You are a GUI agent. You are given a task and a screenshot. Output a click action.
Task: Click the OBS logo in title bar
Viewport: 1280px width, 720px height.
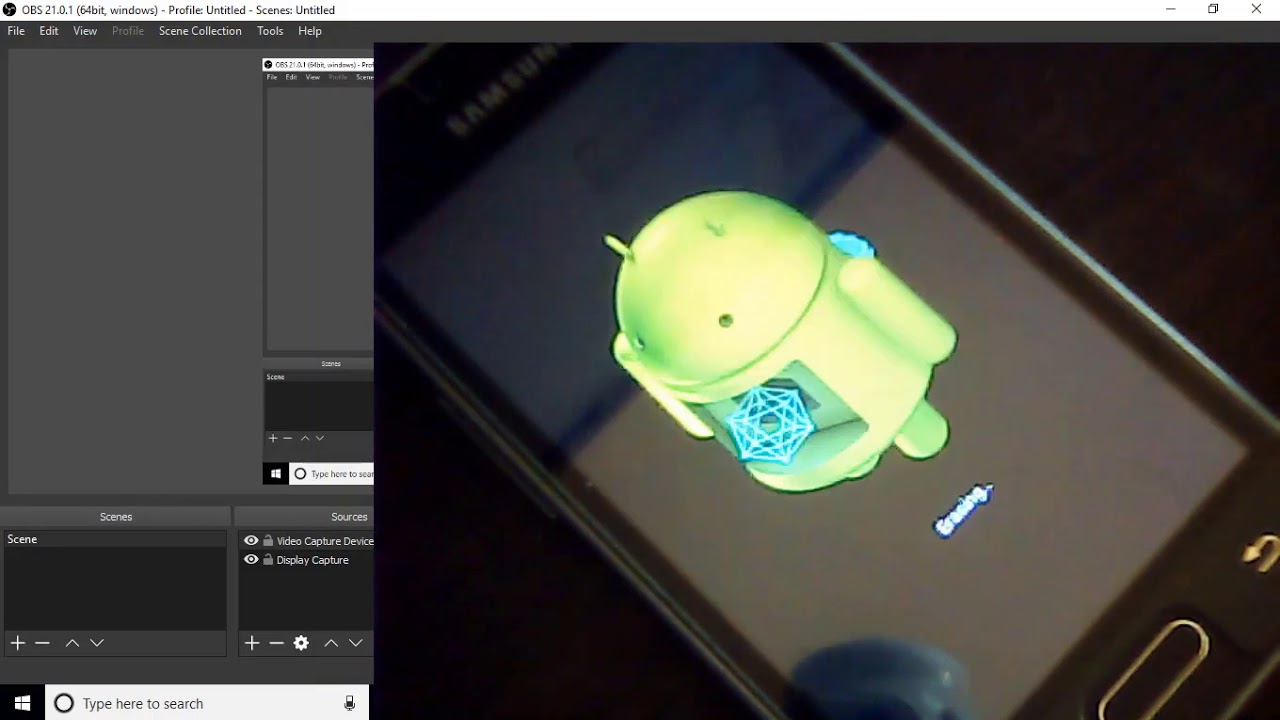click(10, 10)
